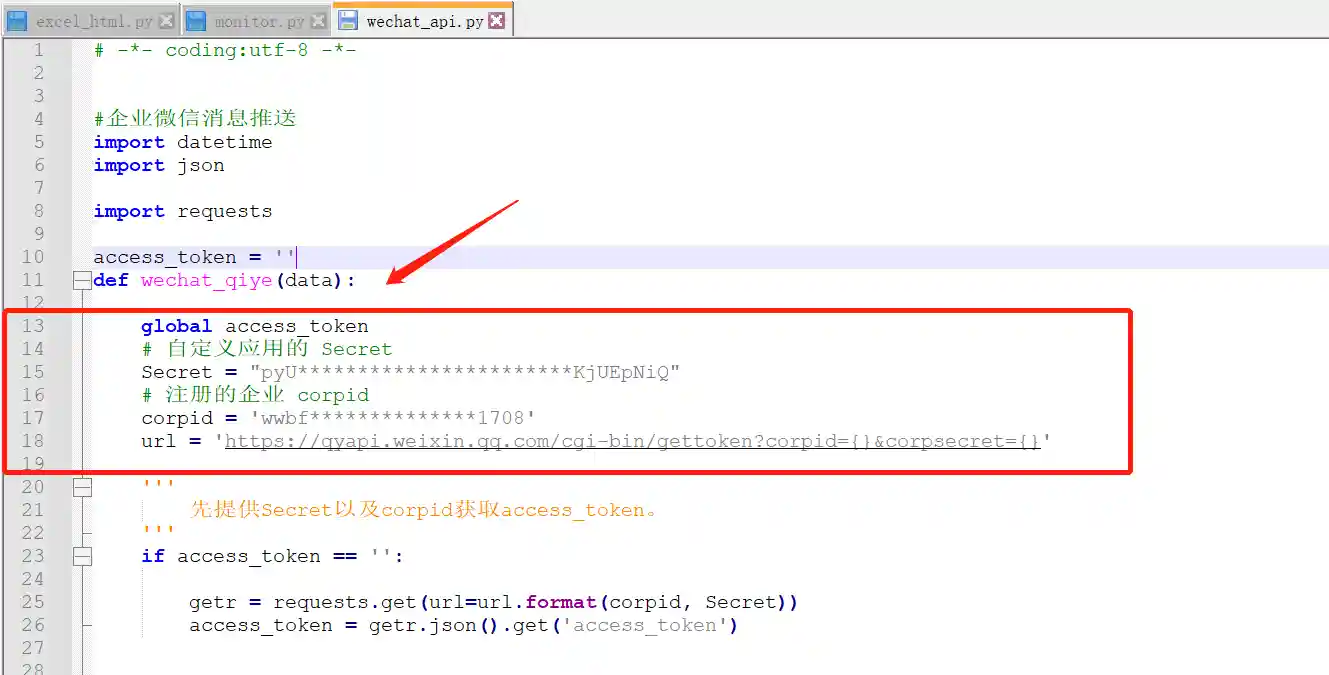Click the 'import datetime' line
This screenshot has height=675, width=1329.
(x=183, y=142)
